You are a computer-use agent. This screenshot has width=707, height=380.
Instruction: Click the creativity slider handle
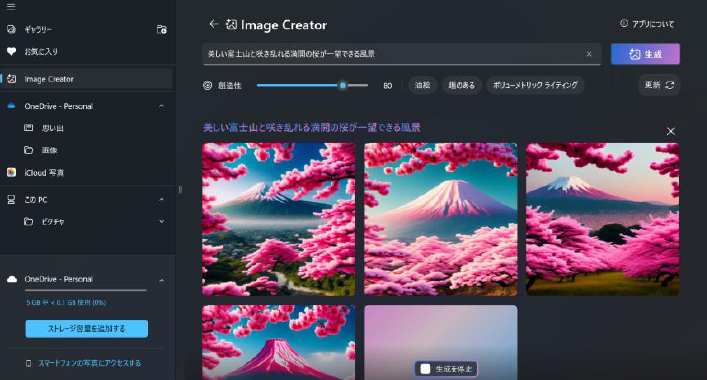pyautogui.click(x=343, y=85)
